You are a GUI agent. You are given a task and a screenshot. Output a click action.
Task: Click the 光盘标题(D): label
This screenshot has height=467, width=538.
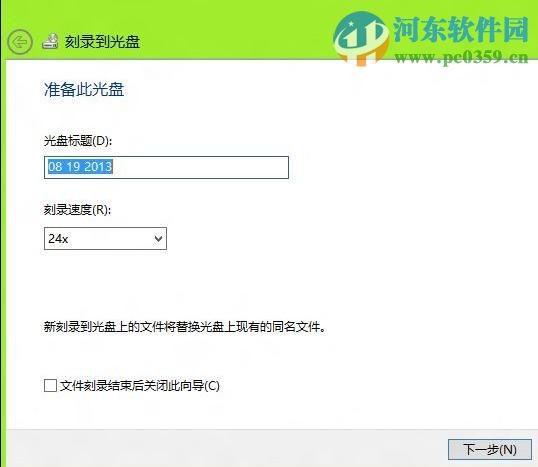(x=78, y=141)
